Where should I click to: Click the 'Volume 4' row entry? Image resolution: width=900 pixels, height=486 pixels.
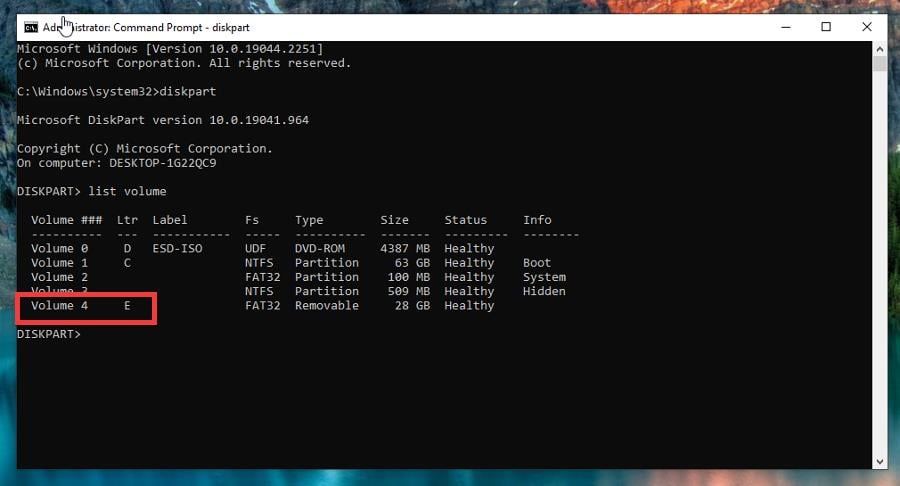[x=60, y=306]
